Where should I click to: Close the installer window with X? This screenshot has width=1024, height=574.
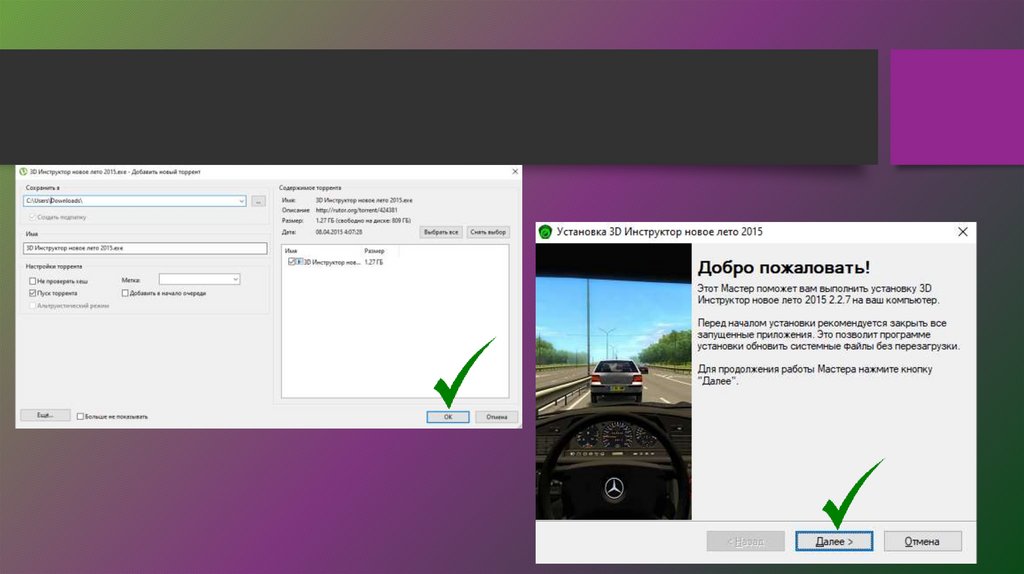click(963, 232)
